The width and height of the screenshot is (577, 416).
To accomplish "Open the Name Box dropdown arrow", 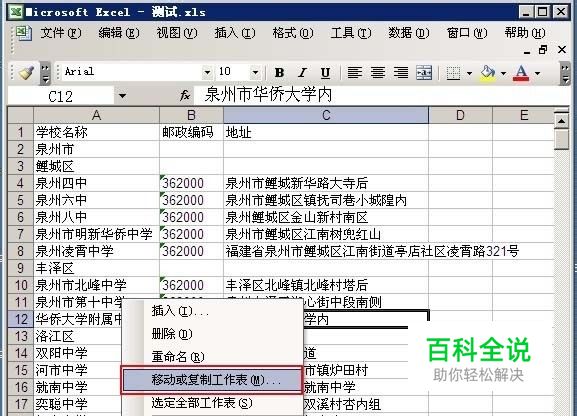I will pyautogui.click(x=122, y=96).
